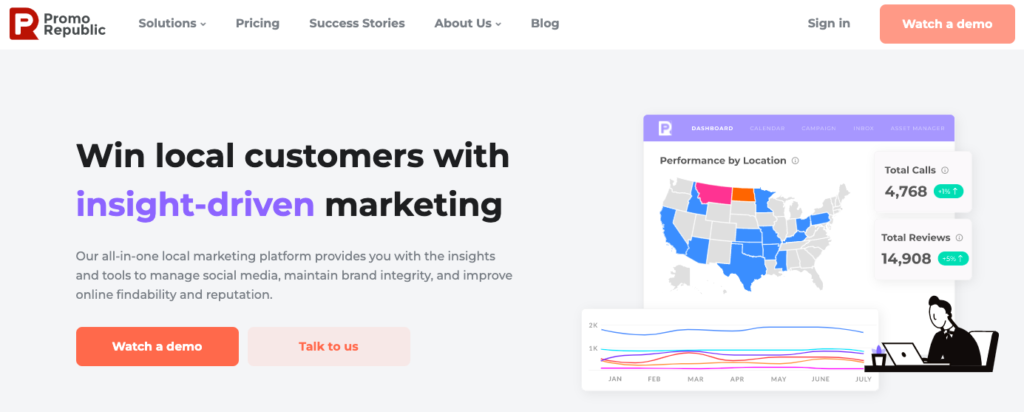This screenshot has height=412, width=1024.
Task: Click the +5% green badge under Total Reviews
Action: pos(953,259)
